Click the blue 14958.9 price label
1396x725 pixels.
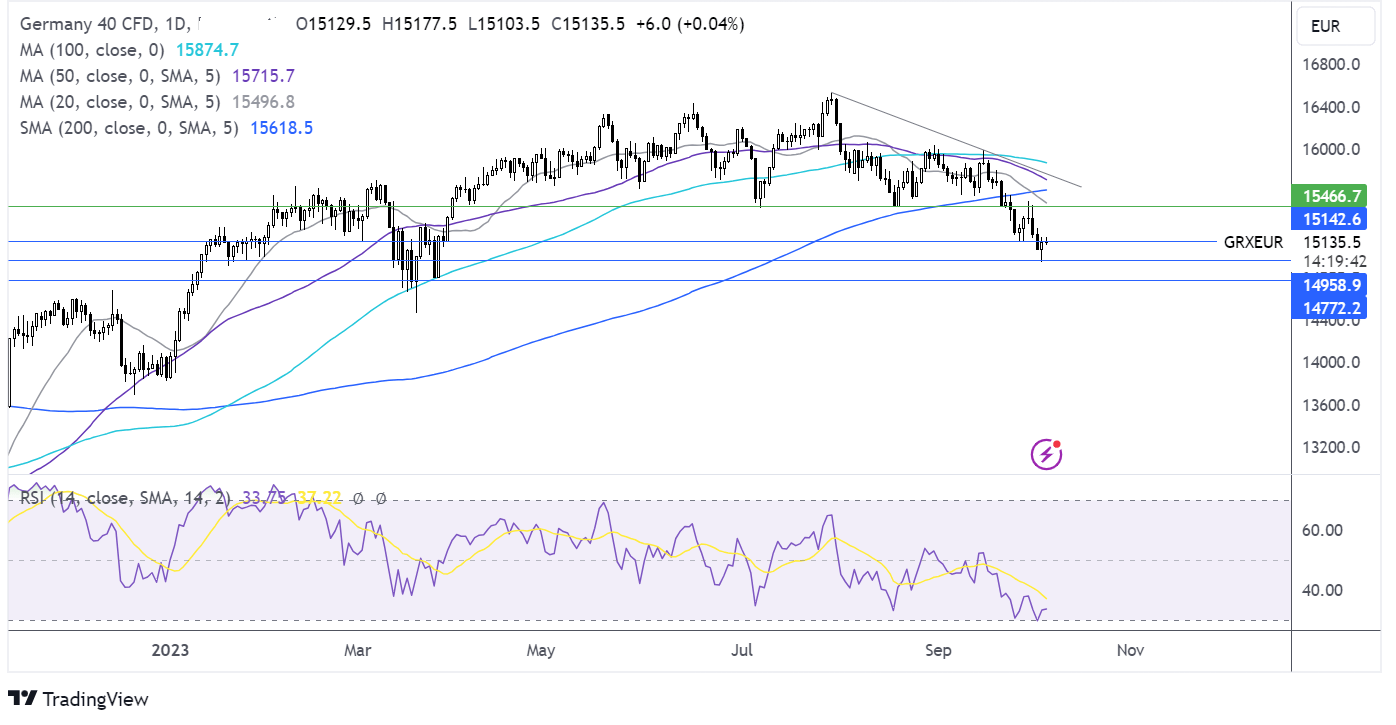click(1329, 285)
